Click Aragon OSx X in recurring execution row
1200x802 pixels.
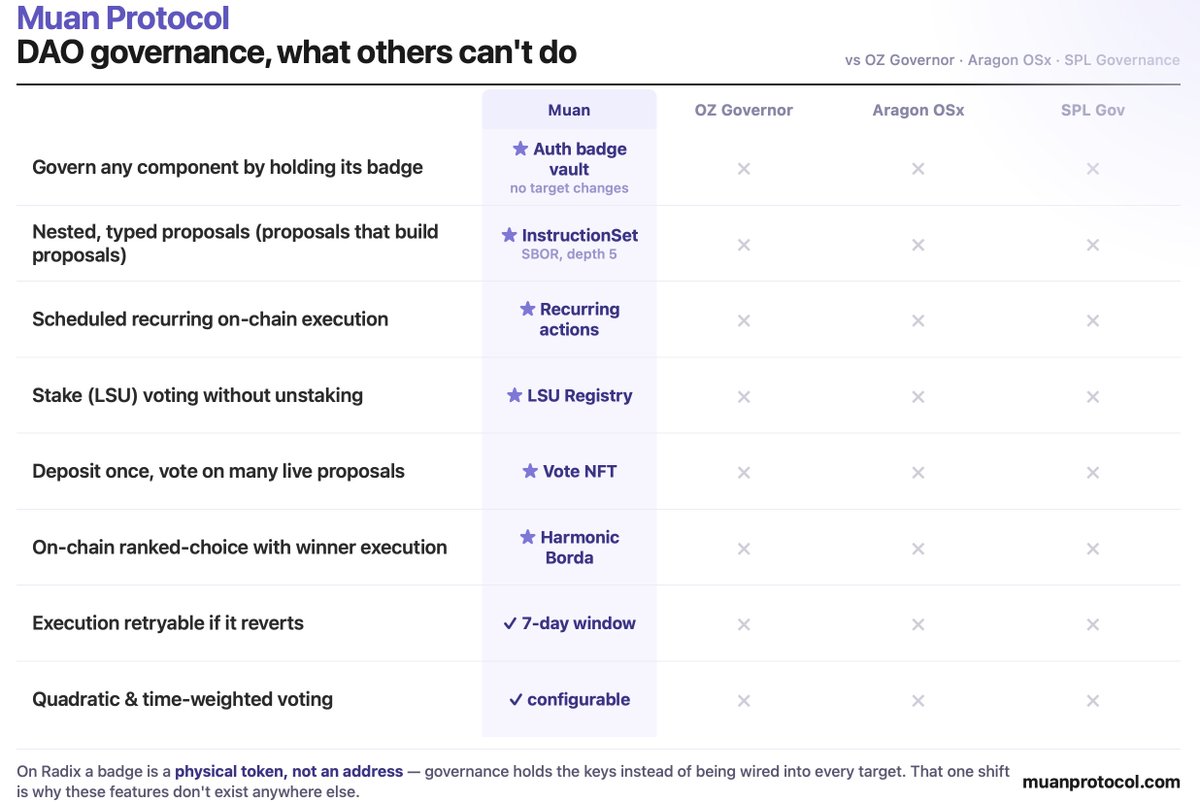(918, 321)
